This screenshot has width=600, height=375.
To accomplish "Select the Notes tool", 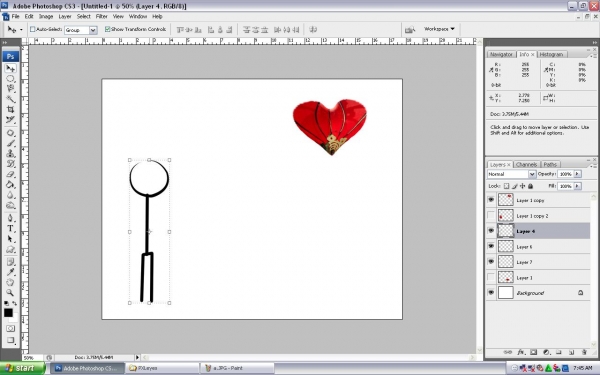I will point(10,262).
